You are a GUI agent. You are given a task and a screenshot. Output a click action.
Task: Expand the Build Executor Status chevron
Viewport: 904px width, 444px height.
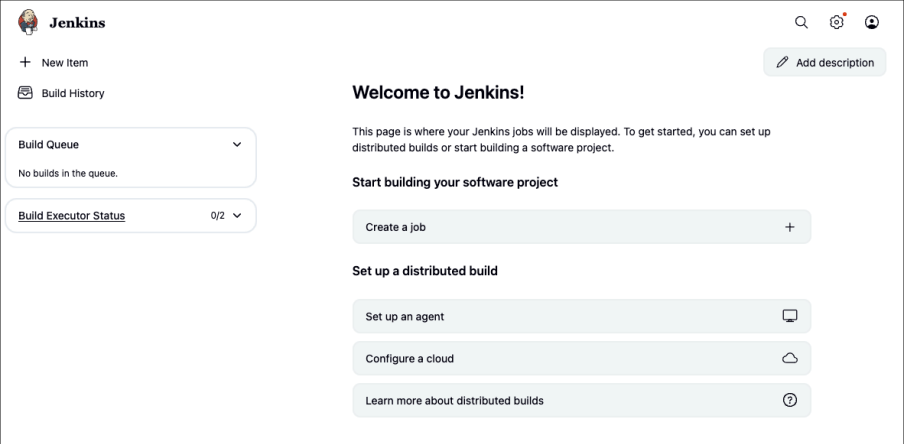coord(237,216)
